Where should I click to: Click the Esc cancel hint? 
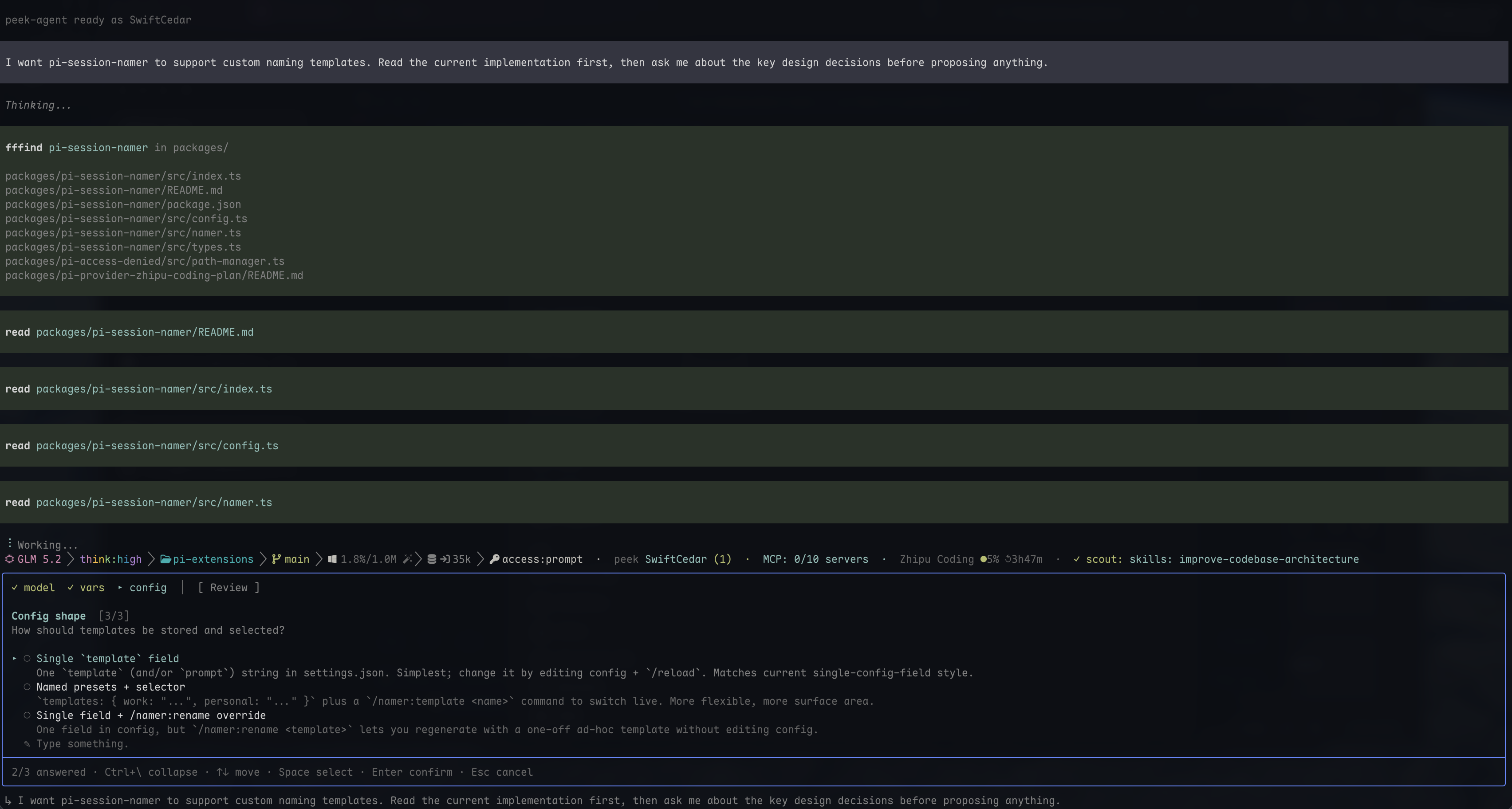[x=502, y=772]
